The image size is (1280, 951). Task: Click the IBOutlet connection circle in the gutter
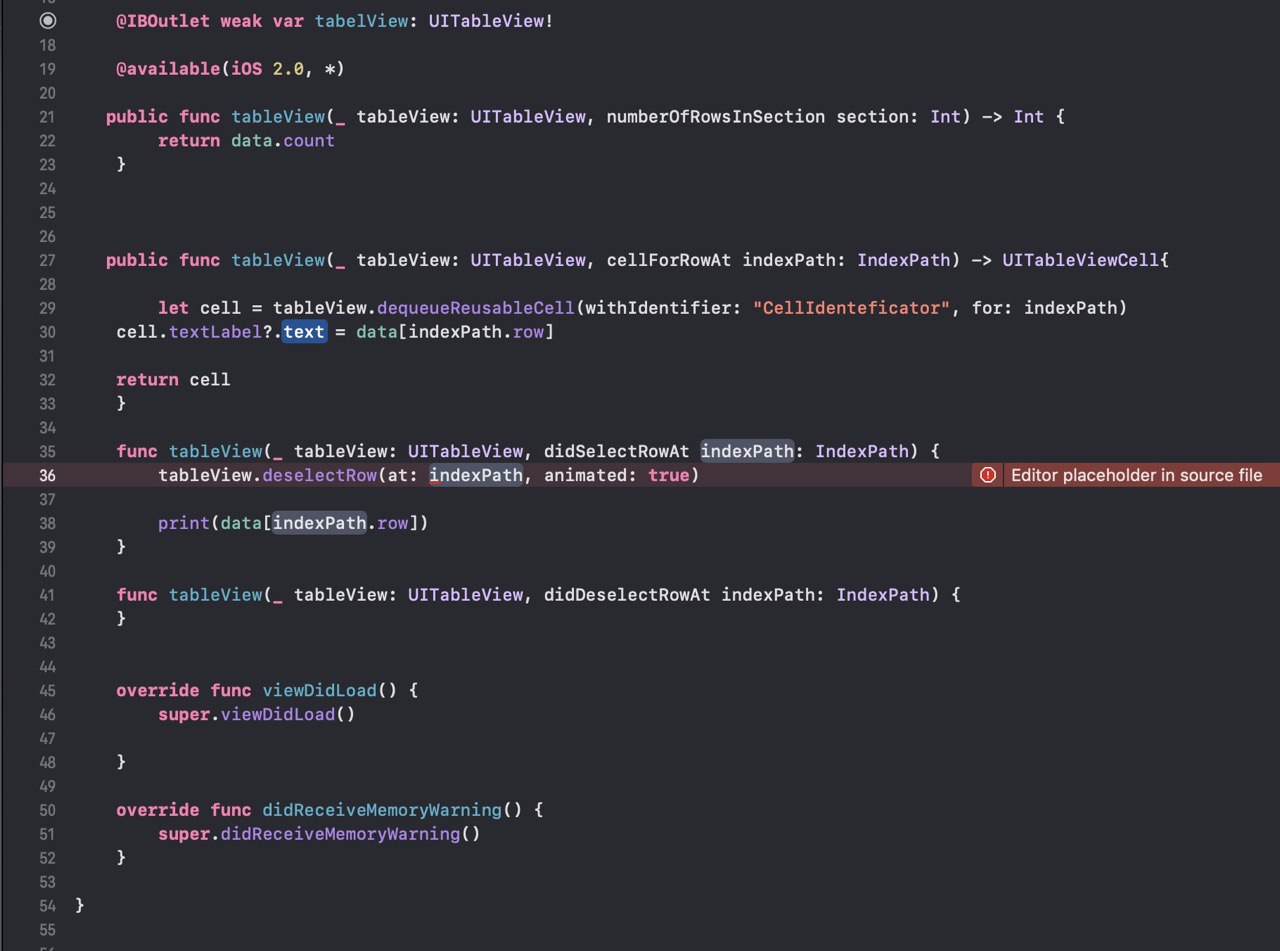pyautogui.click(x=48, y=20)
